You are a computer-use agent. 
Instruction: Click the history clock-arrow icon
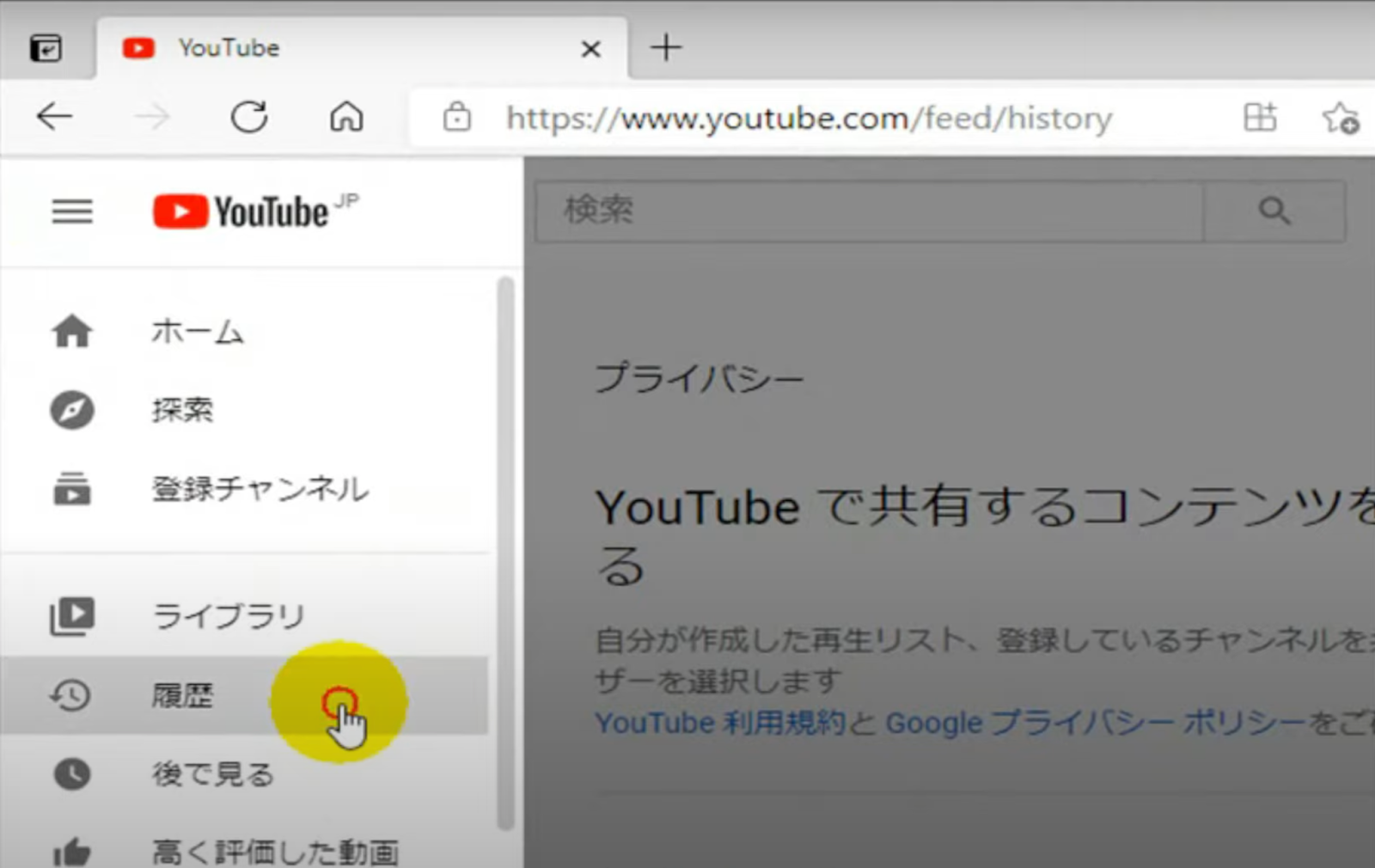70,695
